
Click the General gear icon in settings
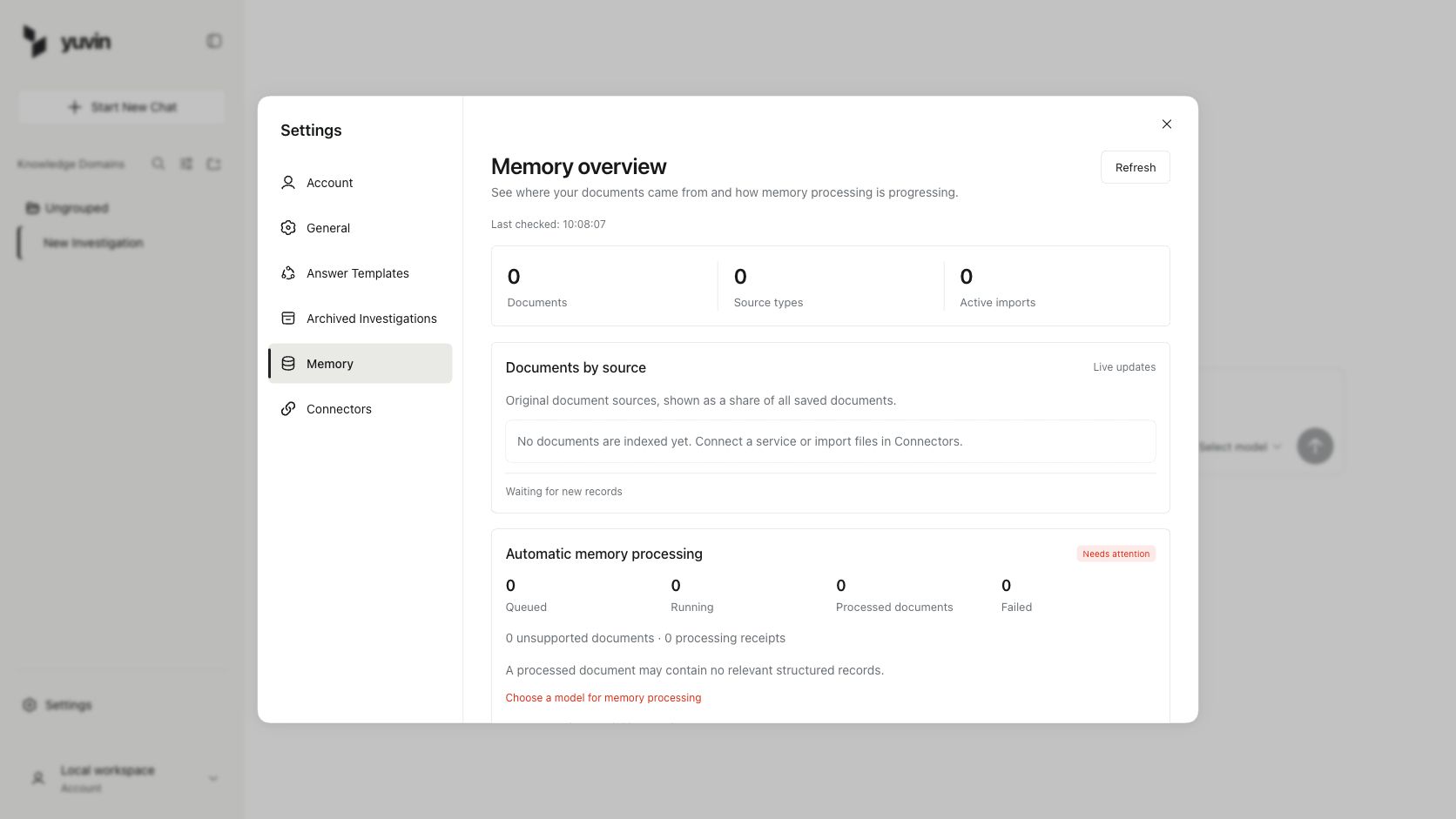click(288, 228)
